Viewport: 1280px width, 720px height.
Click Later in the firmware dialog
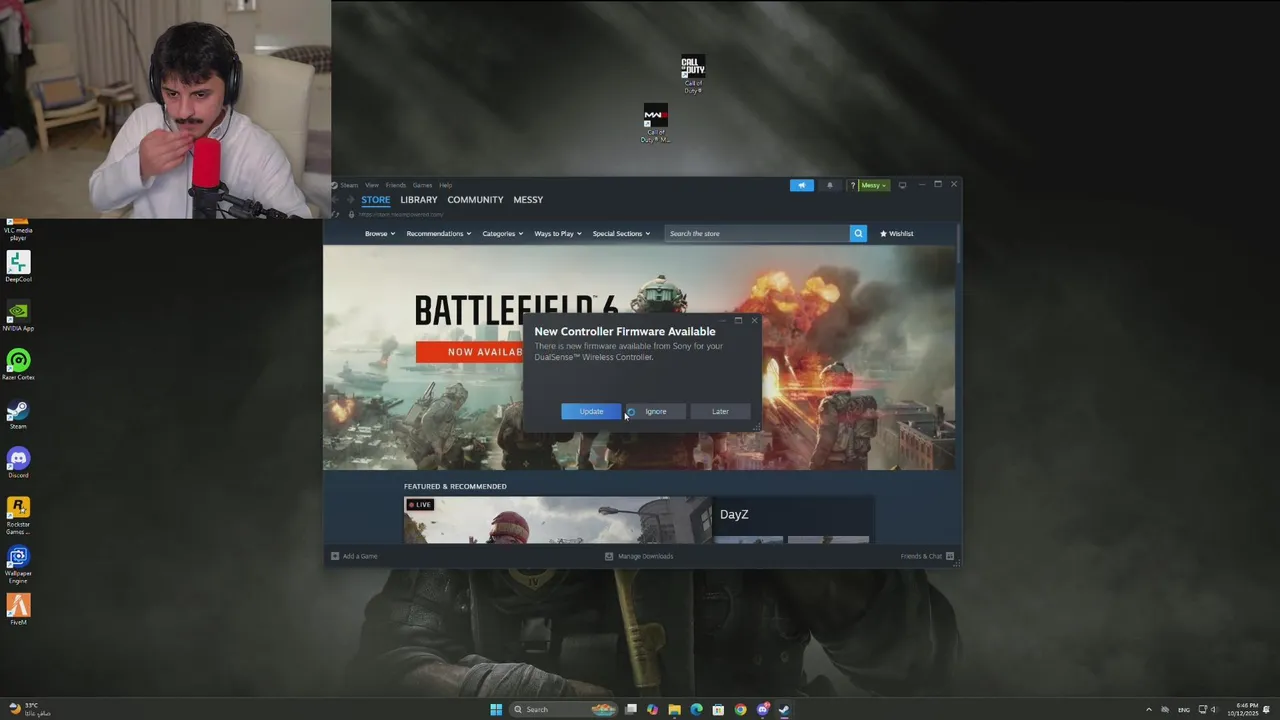coord(720,411)
